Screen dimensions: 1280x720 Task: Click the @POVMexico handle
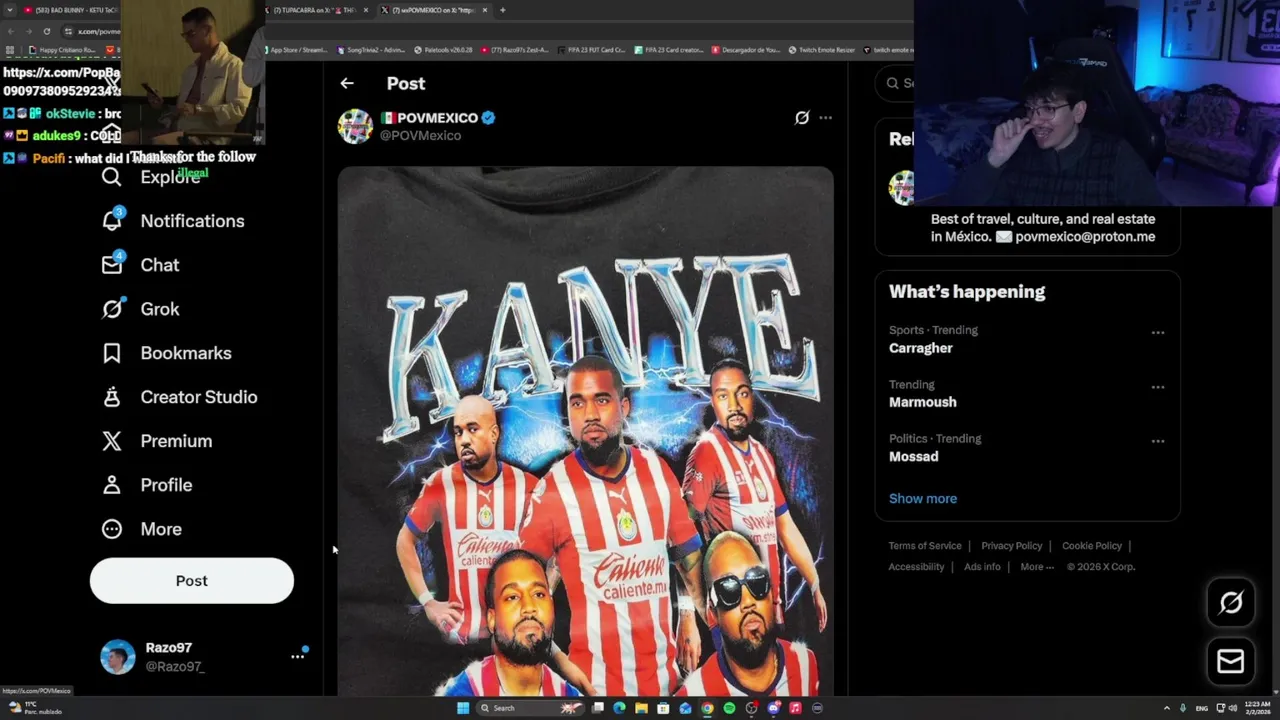tap(420, 136)
